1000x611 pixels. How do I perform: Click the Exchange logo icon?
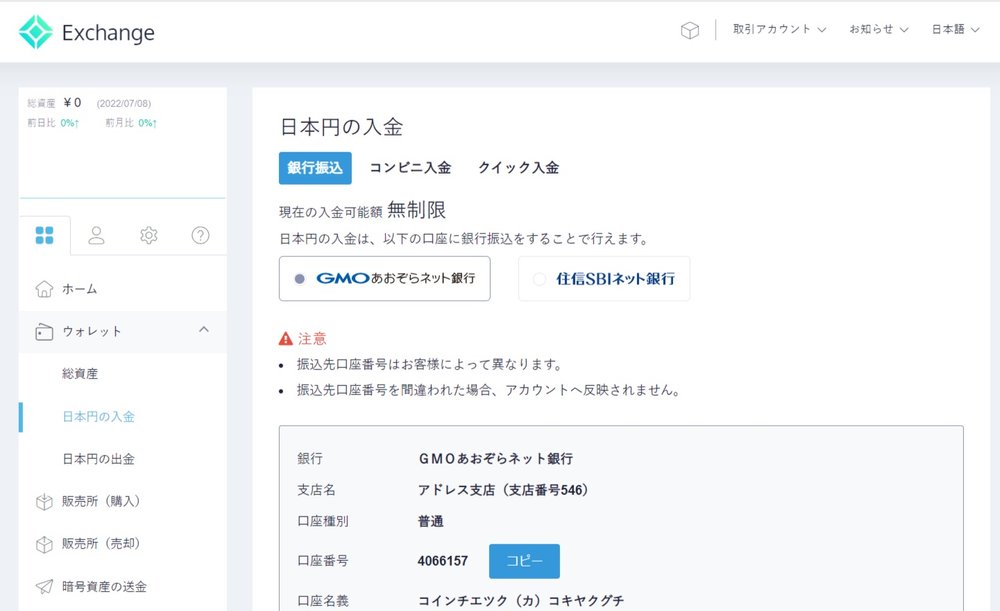click(x=35, y=32)
